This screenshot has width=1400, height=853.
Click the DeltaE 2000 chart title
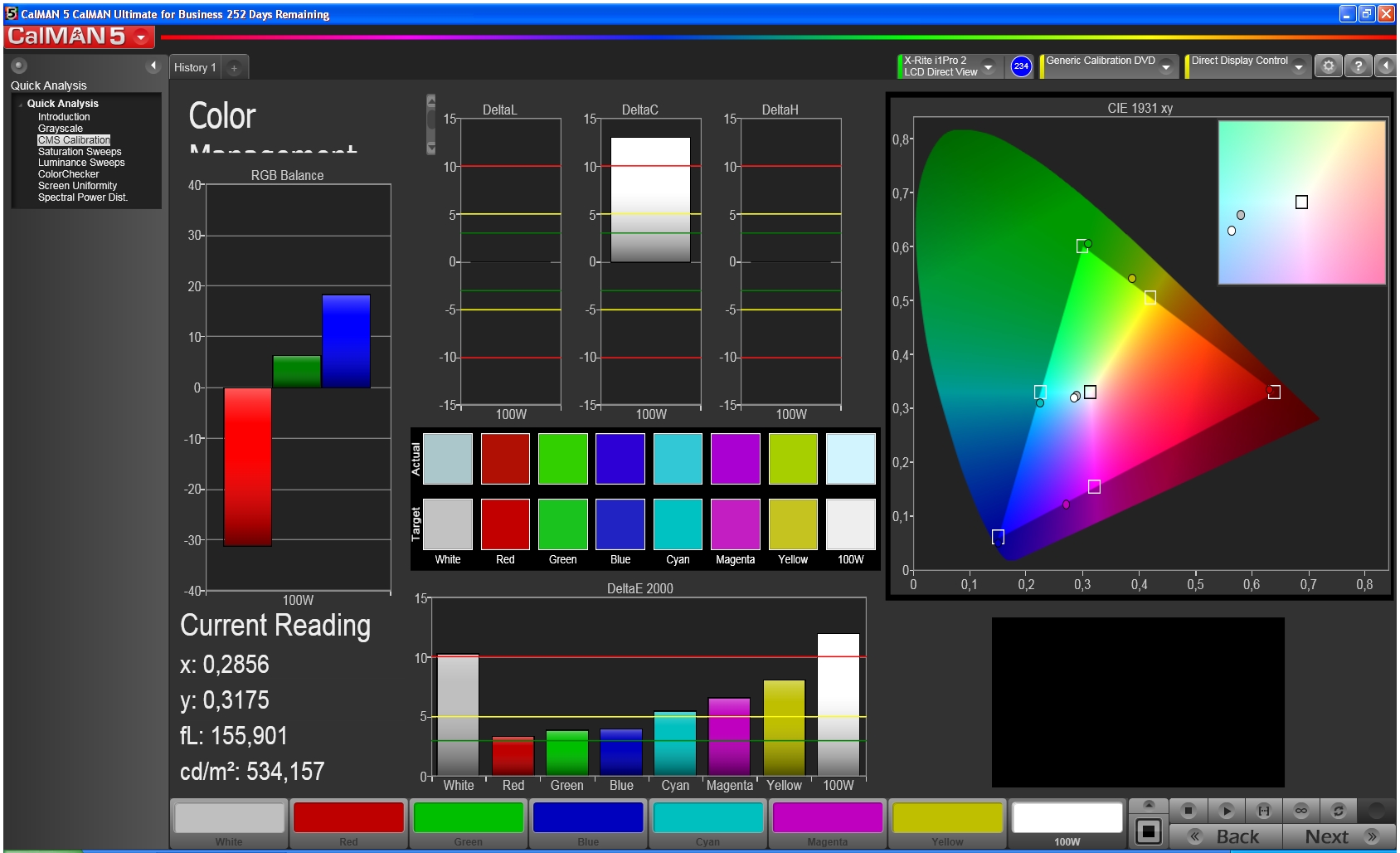[x=639, y=588]
